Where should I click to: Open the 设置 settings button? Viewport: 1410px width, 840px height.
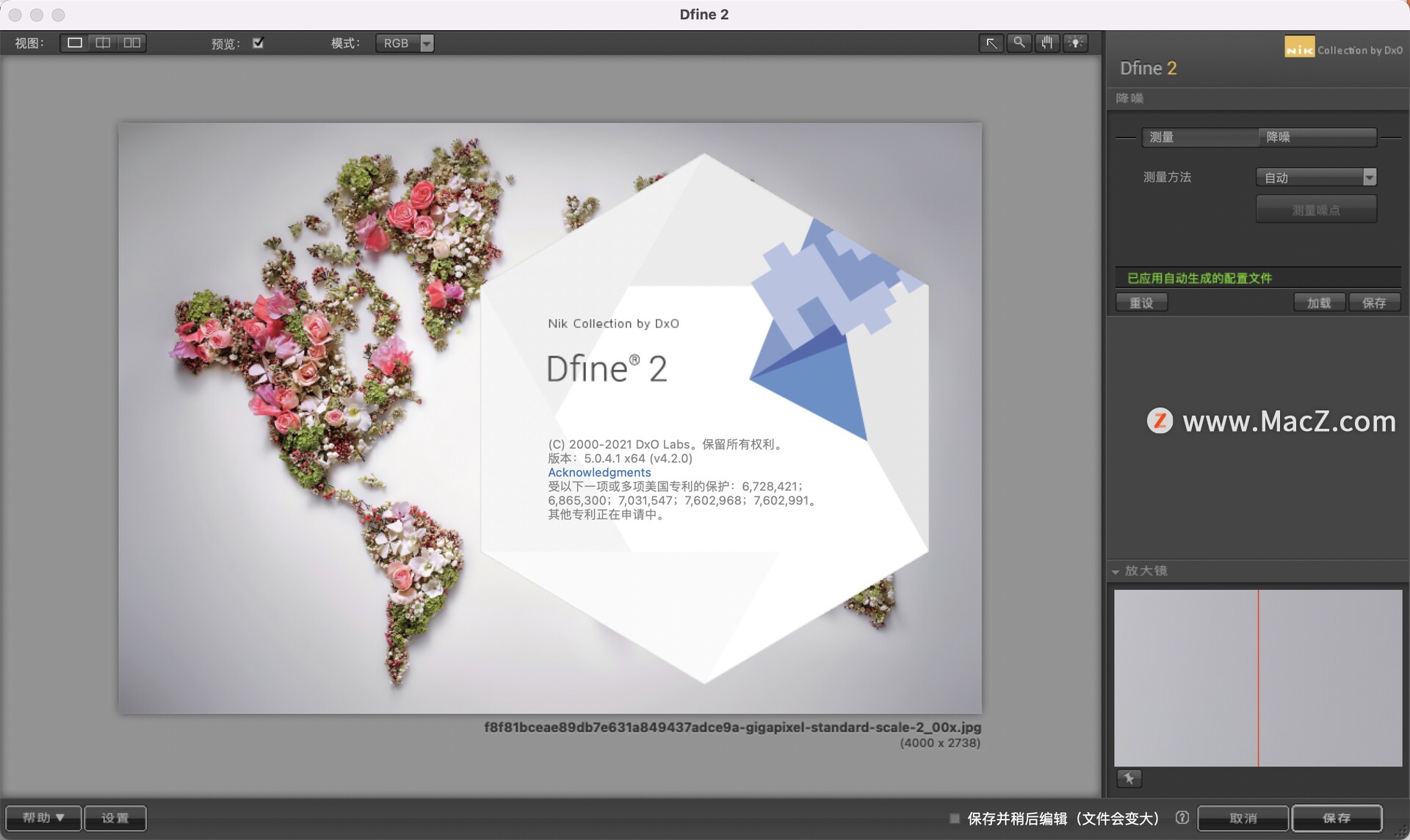pos(115,818)
